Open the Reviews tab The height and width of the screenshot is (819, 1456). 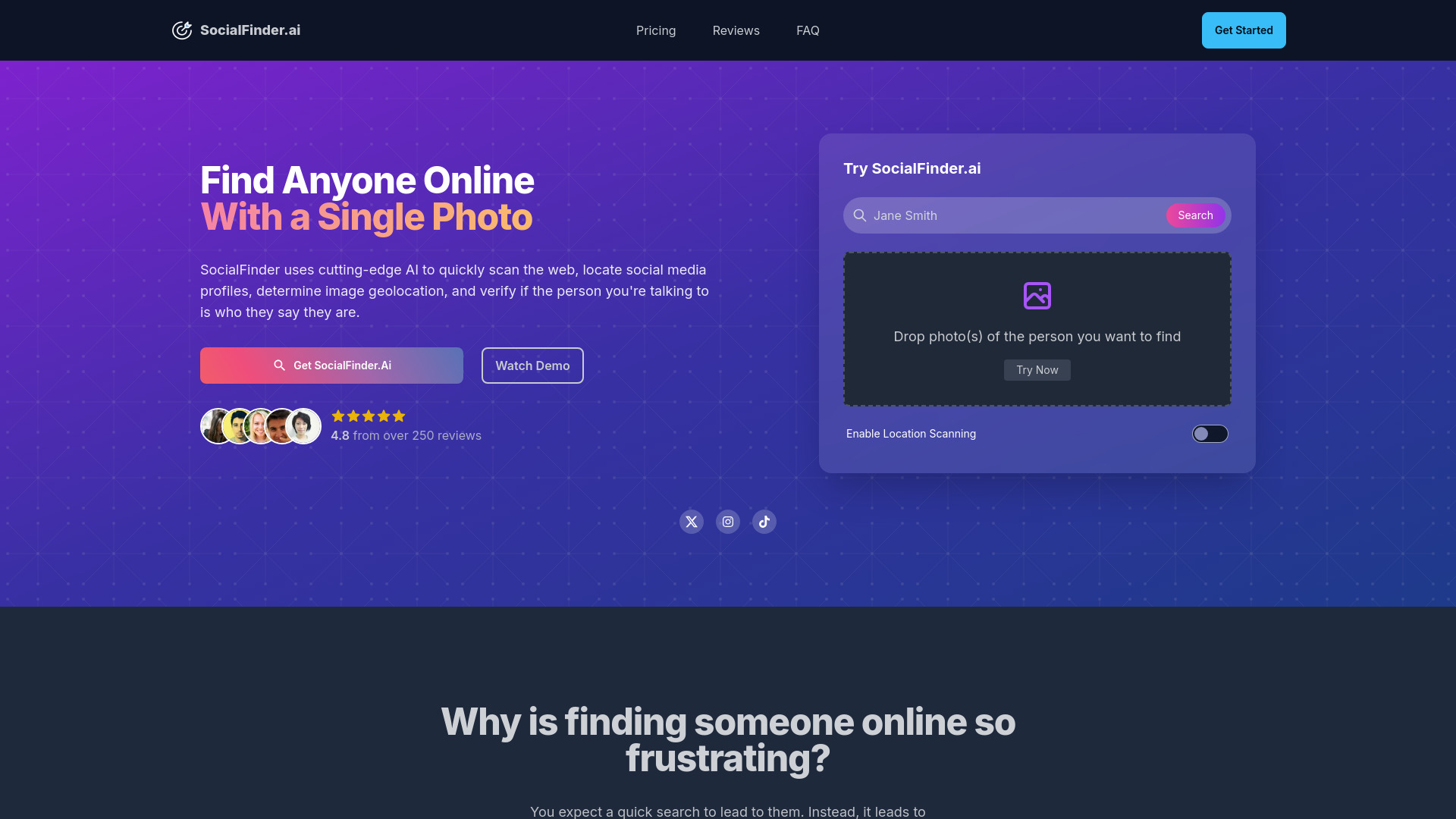(736, 30)
